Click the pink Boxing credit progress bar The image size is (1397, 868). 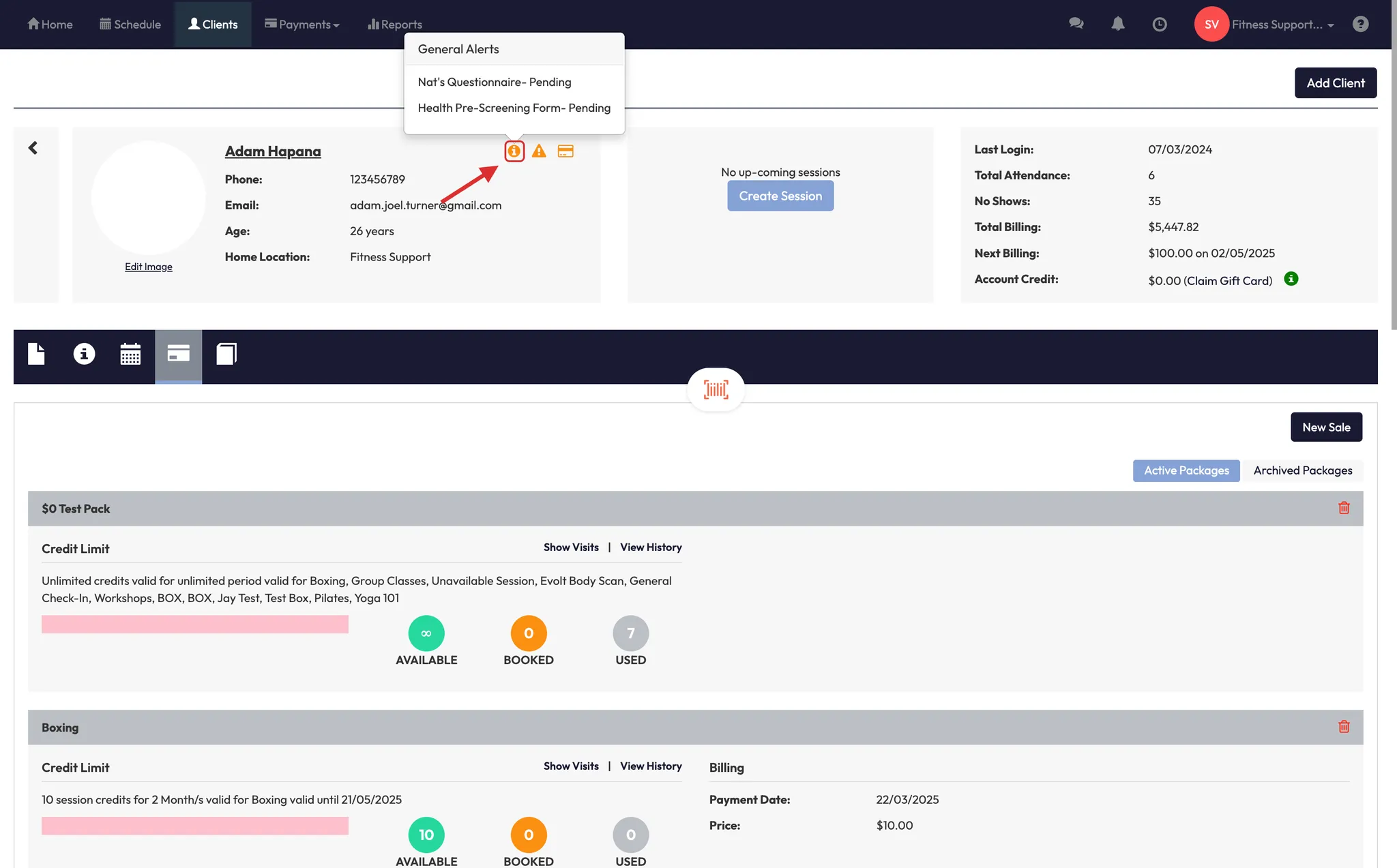click(195, 826)
